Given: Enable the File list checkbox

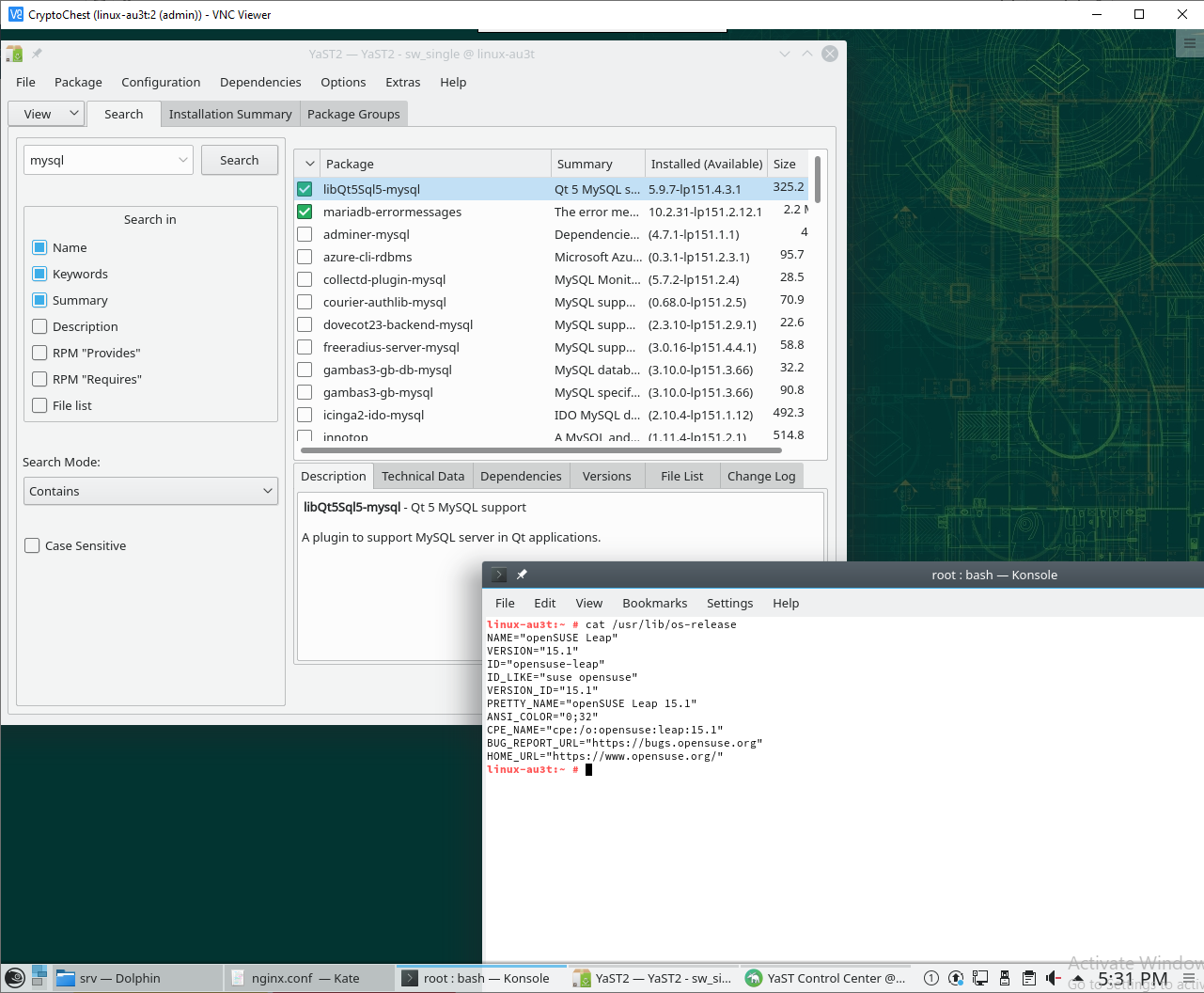Looking at the screenshot, I should (39, 405).
